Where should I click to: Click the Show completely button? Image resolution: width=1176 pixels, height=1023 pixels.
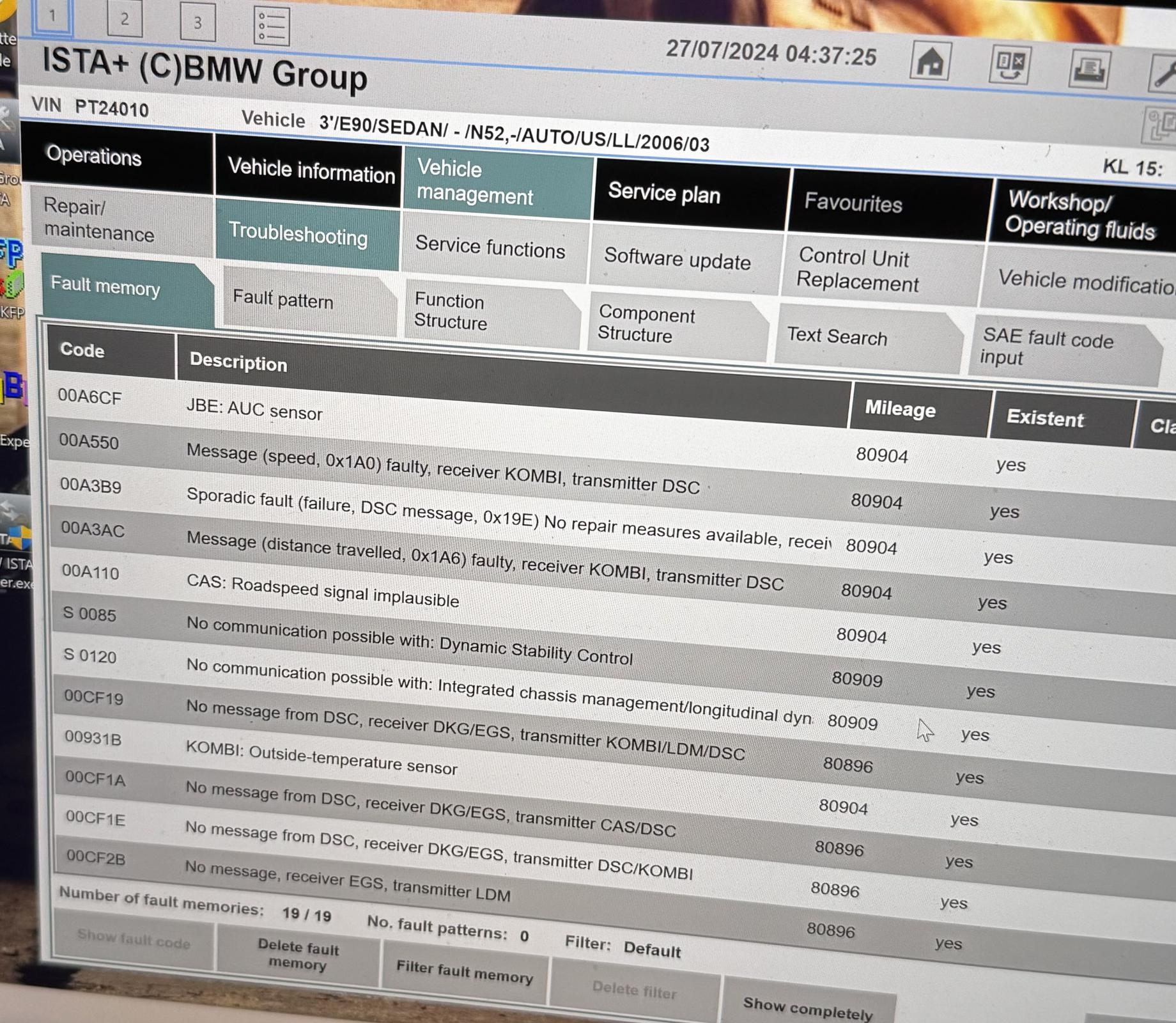tap(808, 1008)
